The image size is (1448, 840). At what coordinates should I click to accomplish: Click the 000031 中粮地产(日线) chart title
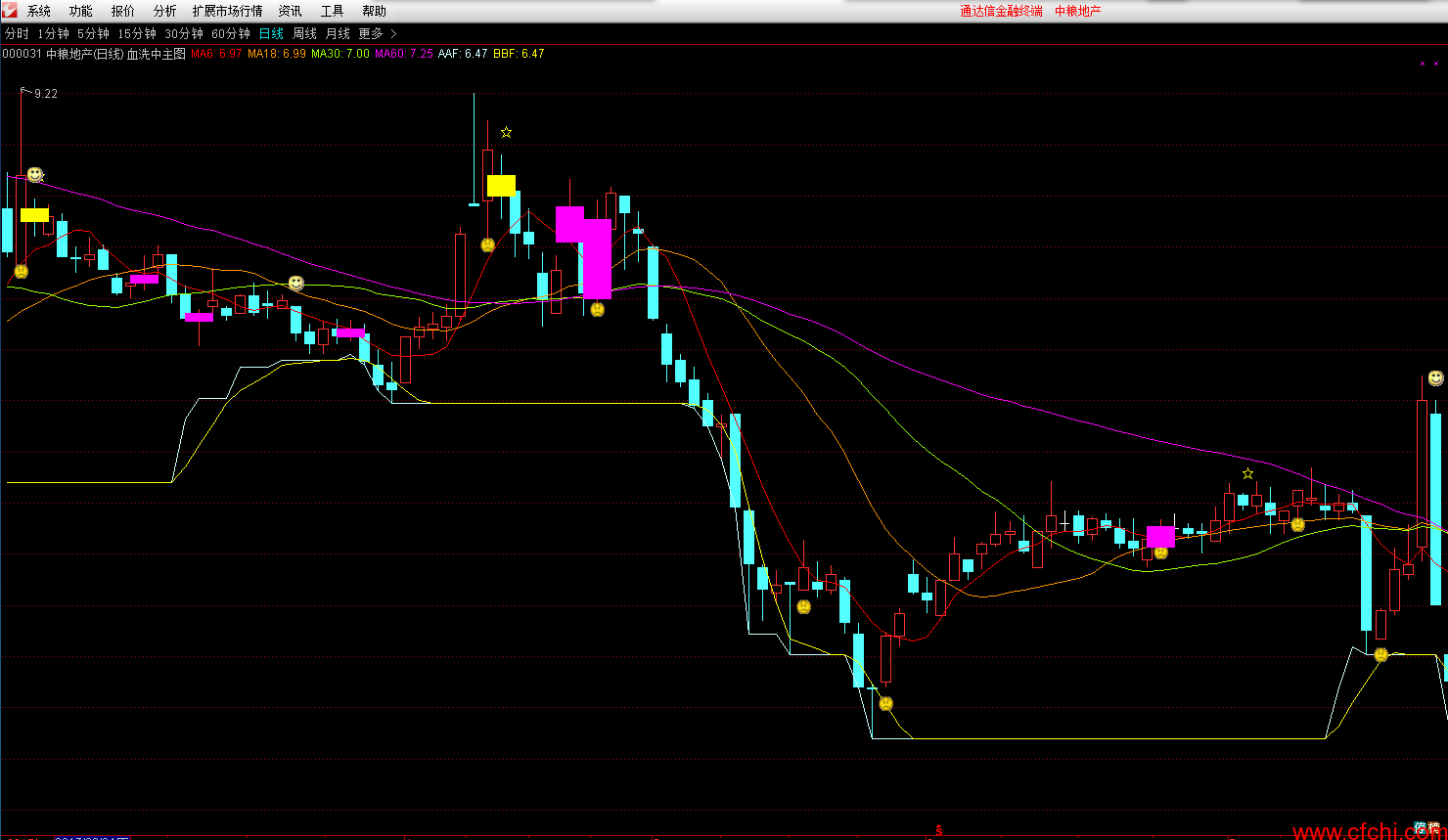(x=64, y=54)
